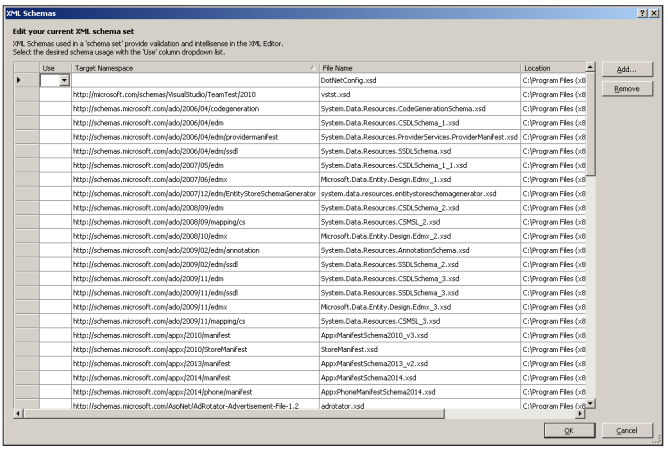The height and width of the screenshot is (451, 668).
Task: Click the Add... button
Action: [x=627, y=69]
